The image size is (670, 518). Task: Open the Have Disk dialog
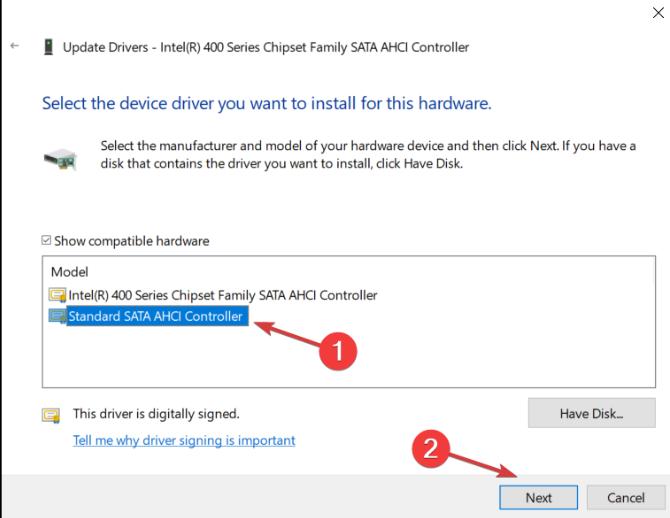pos(591,413)
